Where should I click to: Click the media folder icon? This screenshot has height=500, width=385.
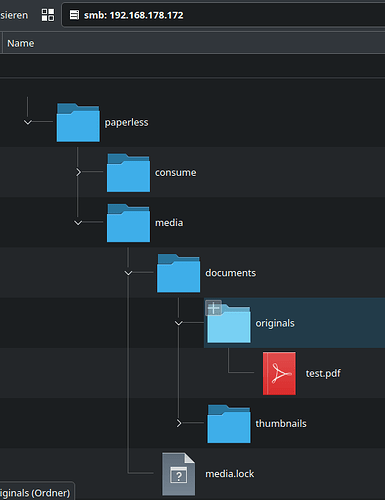pyautogui.click(x=128, y=223)
